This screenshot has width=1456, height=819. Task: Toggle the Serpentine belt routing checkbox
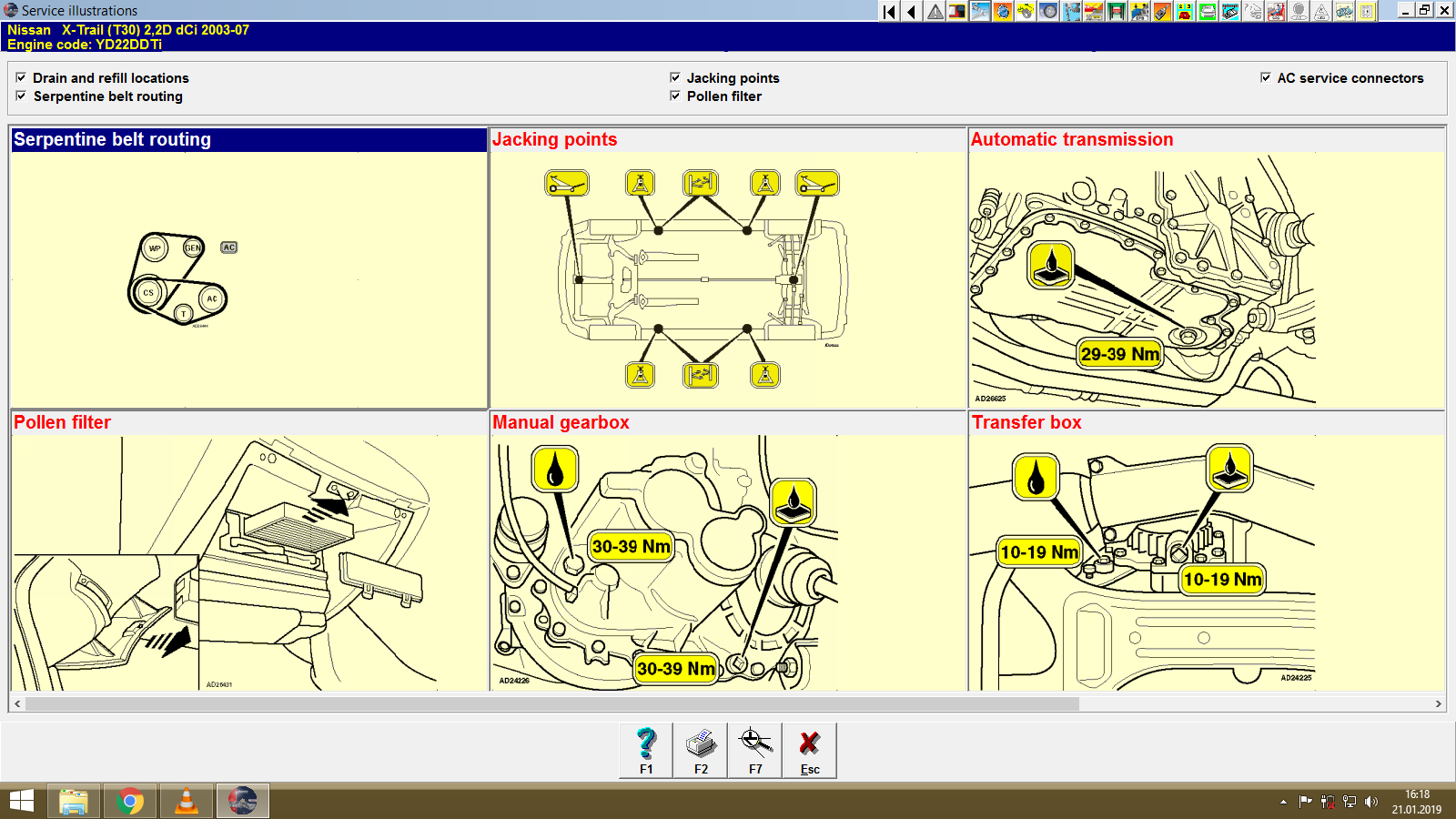[x=21, y=96]
